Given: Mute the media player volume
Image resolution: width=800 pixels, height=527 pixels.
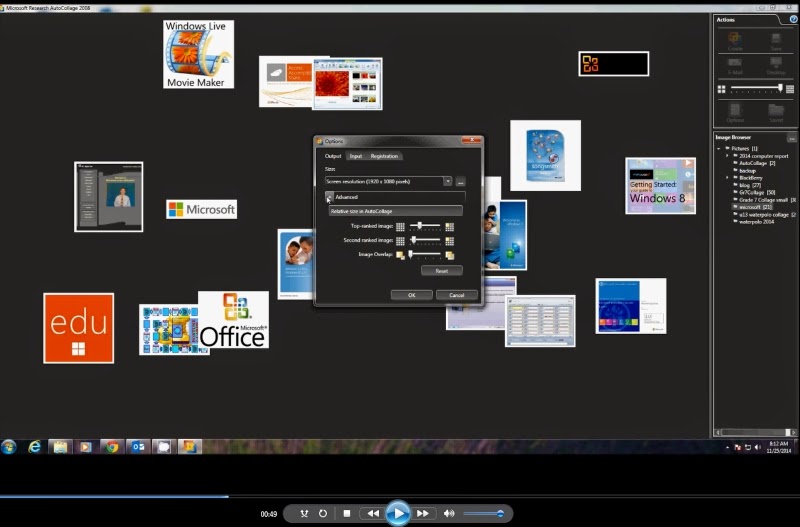Looking at the screenshot, I should point(449,513).
